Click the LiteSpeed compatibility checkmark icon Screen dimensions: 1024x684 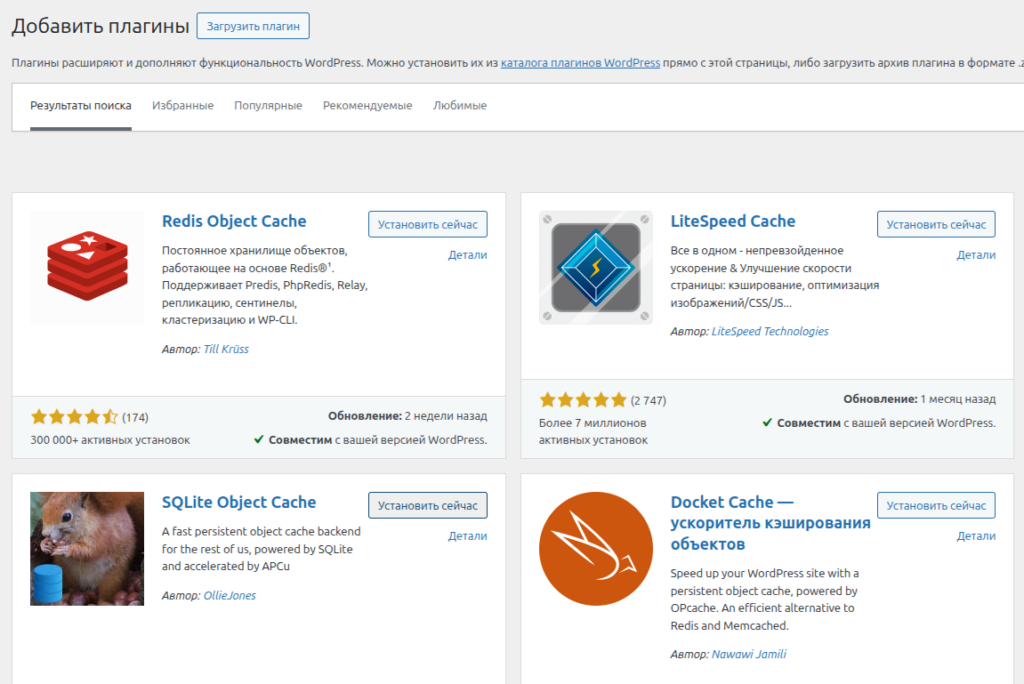(767, 423)
